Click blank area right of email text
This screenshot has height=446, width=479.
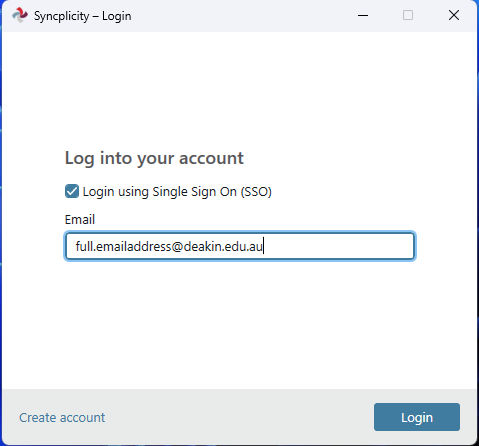pos(338,246)
